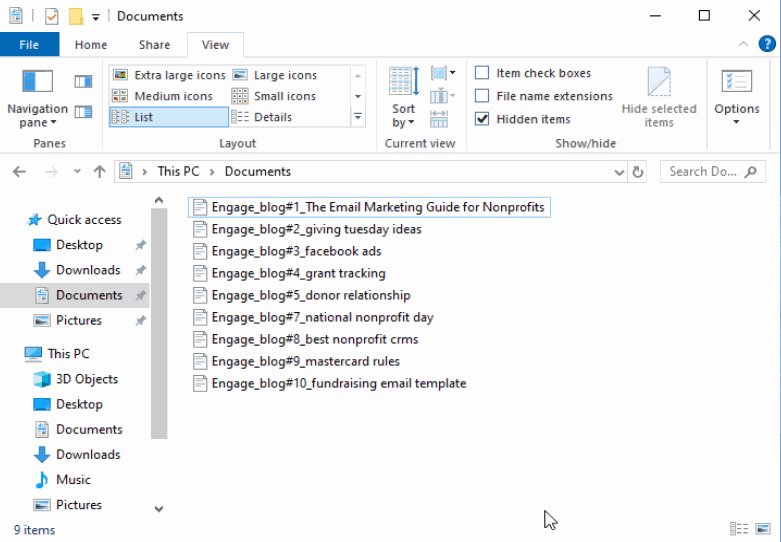Switch to the Share tab

pos(154,45)
